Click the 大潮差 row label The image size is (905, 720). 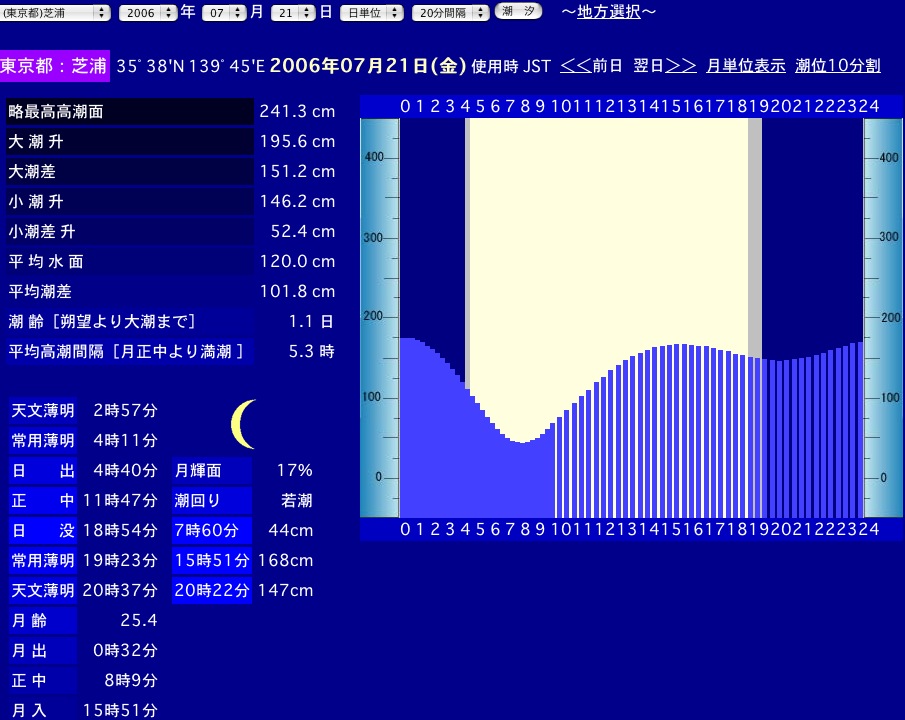[x=130, y=171]
